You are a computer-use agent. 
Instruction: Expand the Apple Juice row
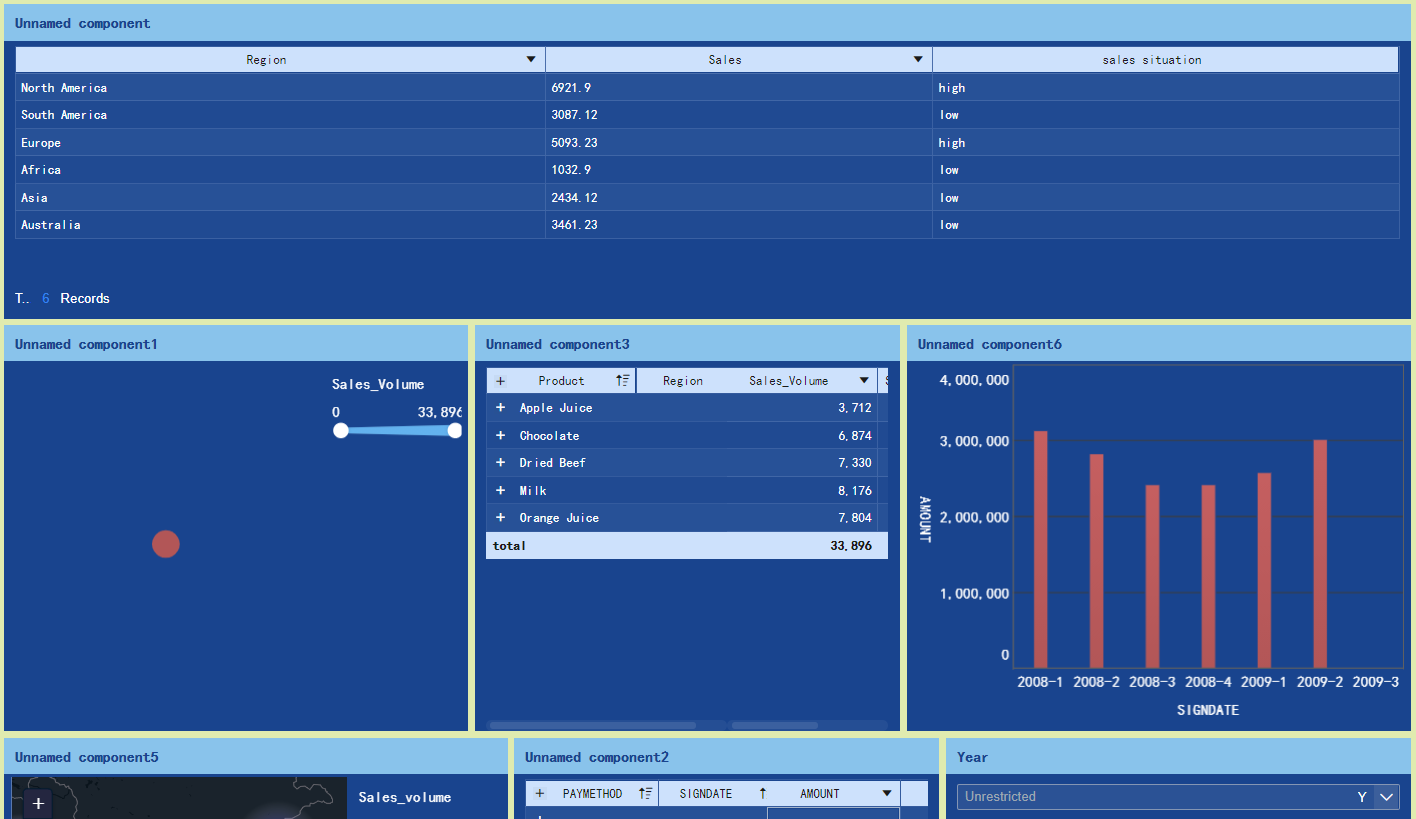(500, 407)
